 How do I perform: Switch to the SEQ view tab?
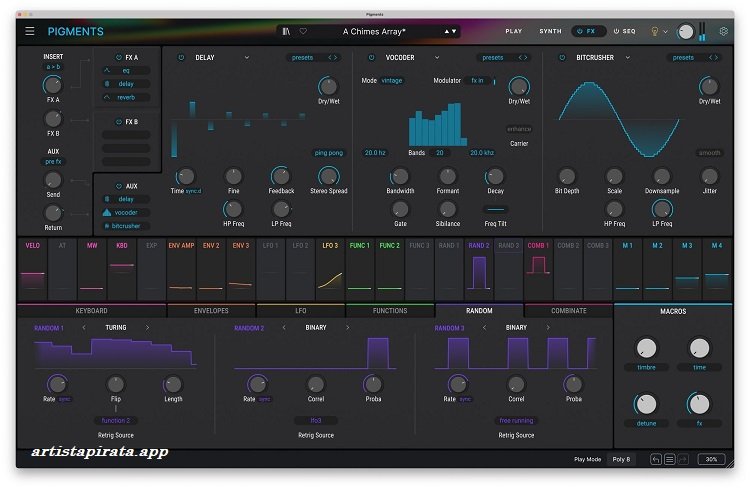[625, 31]
